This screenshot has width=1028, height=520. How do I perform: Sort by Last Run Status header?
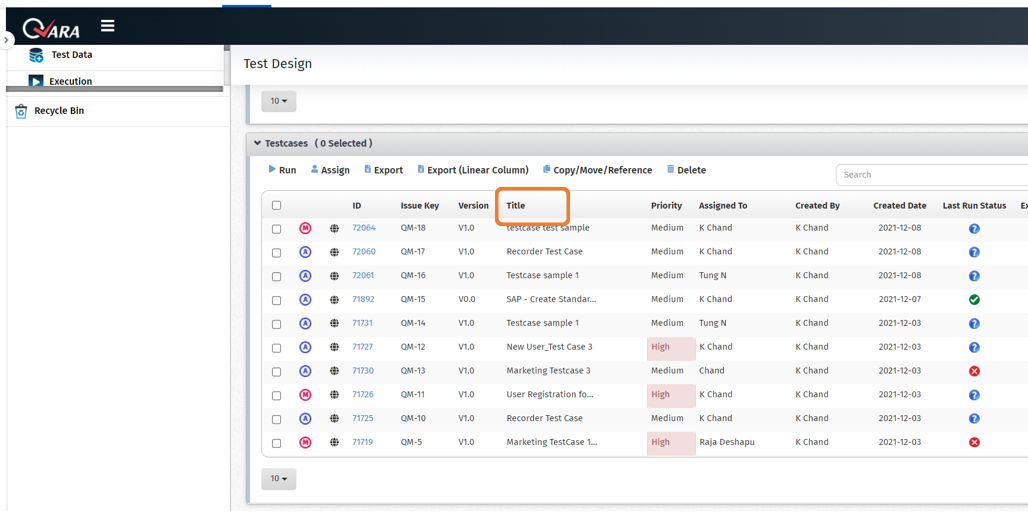974,205
